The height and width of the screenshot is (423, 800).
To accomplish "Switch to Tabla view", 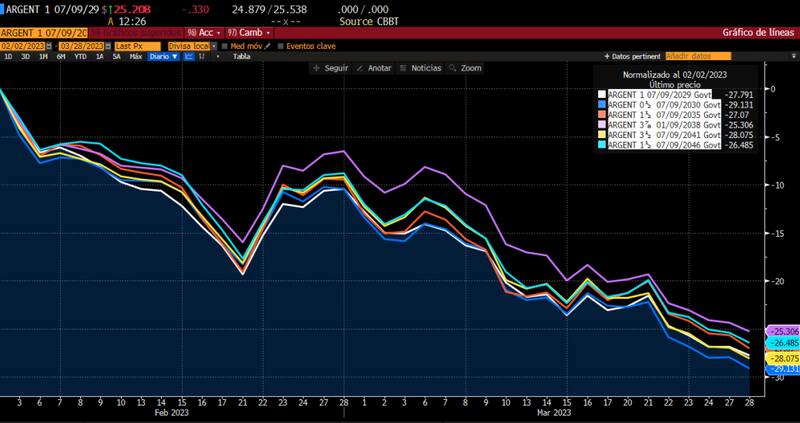I will 241,57.
